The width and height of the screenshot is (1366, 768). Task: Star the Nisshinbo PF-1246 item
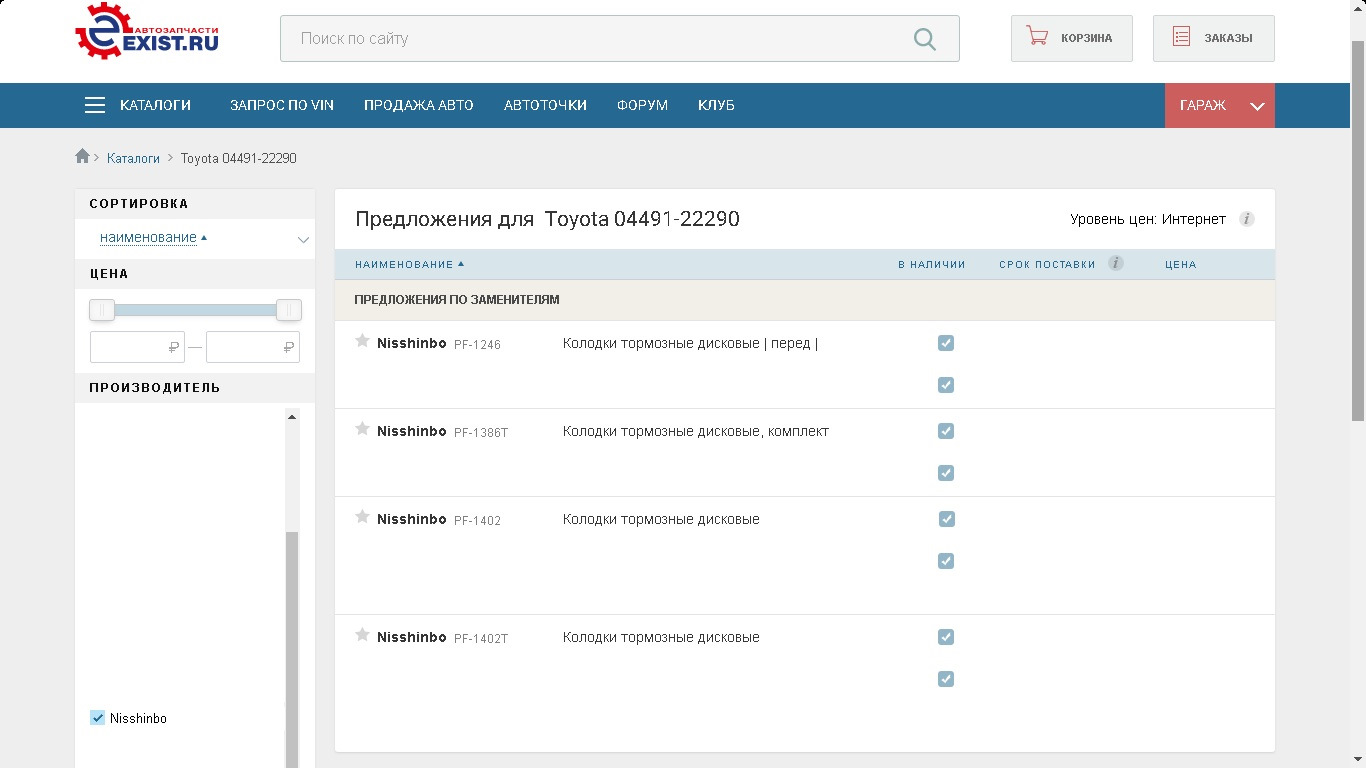coord(362,342)
